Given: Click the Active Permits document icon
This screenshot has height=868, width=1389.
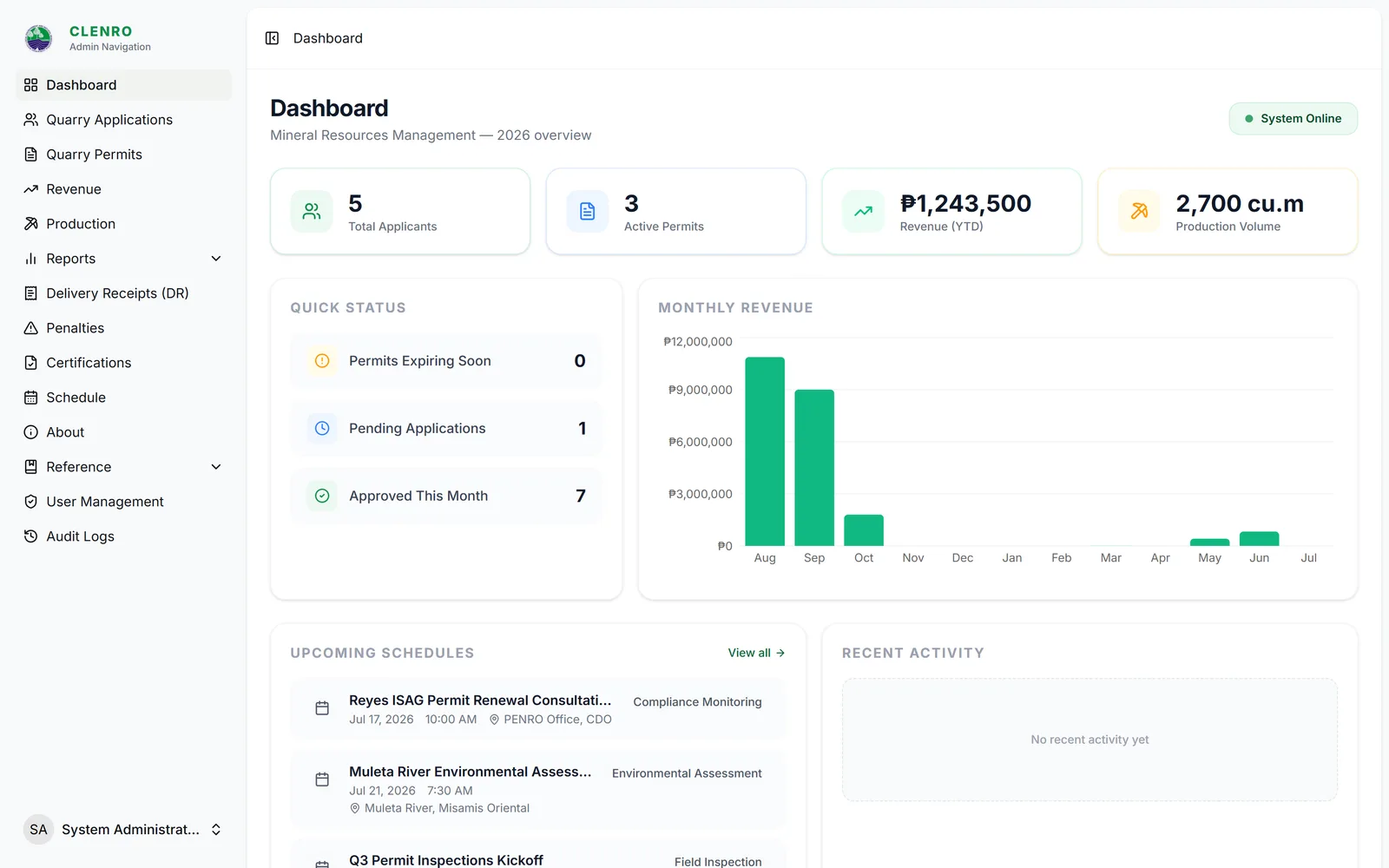Looking at the screenshot, I should point(588,211).
